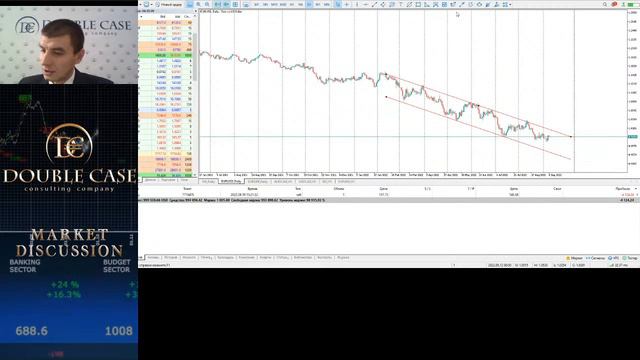Sort trades by Volume column header
This screenshot has height=360, width=640.
[338, 189]
